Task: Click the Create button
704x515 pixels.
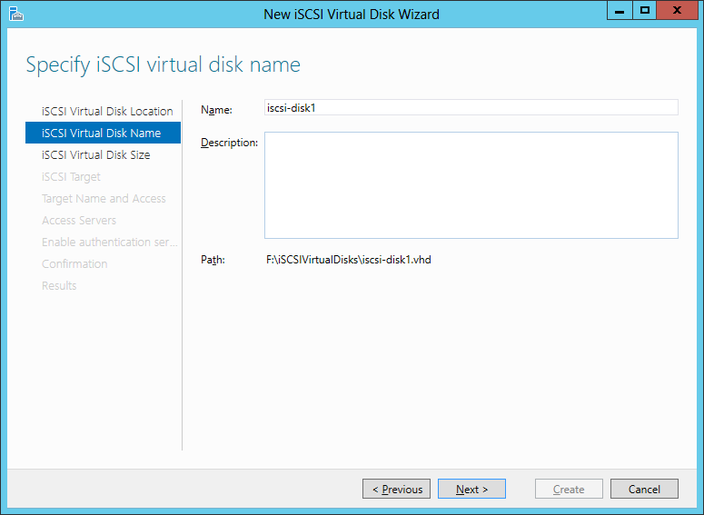Action: (x=568, y=489)
